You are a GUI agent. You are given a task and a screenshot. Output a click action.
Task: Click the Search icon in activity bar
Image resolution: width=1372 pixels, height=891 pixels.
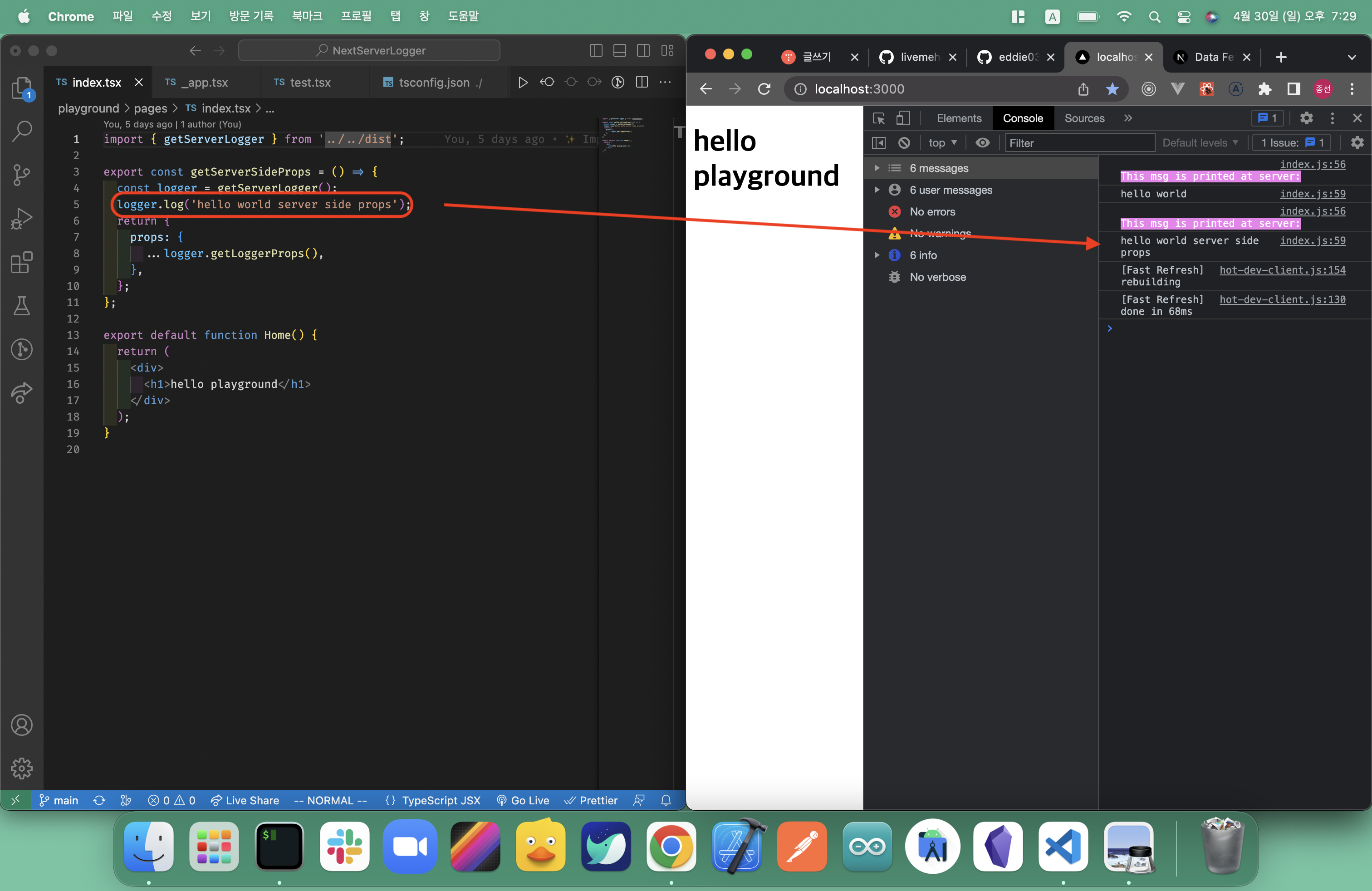(x=21, y=131)
